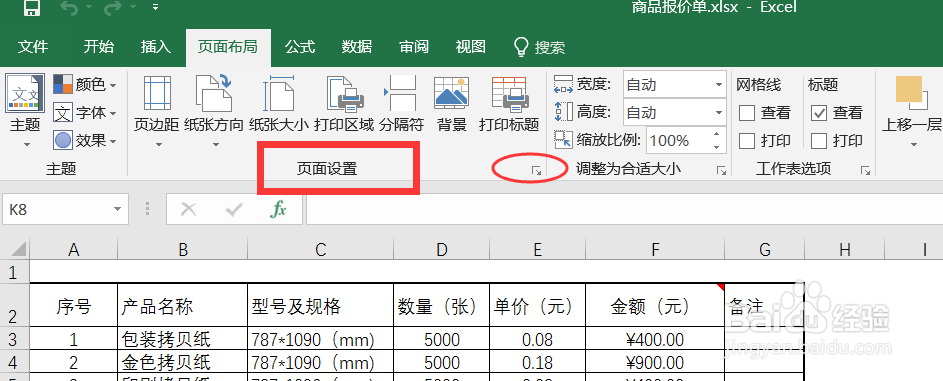This screenshot has width=943, height=381.
Task: Increase 缩放比例 with the up spinner
Action: pos(717,135)
